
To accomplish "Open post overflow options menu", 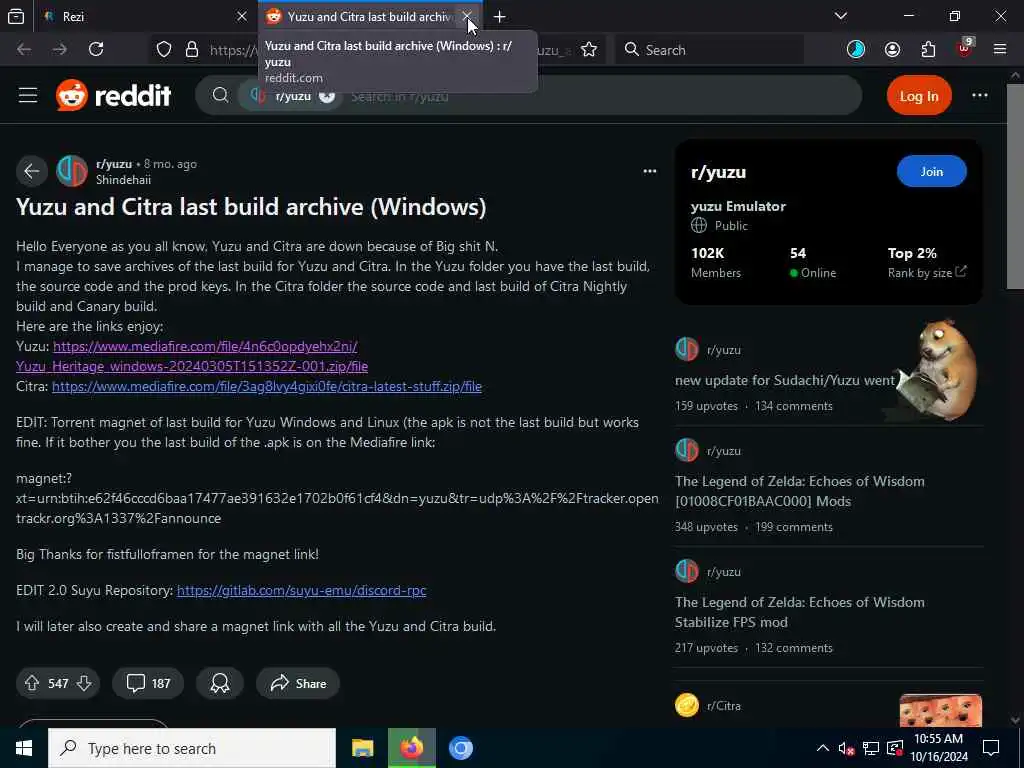I will coord(649,171).
